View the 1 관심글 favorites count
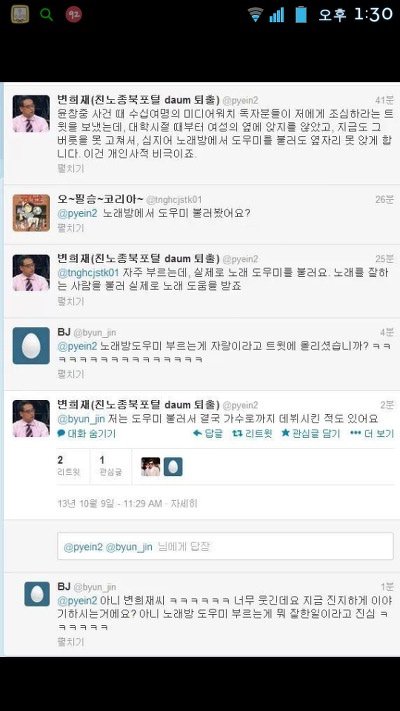 coord(111,466)
